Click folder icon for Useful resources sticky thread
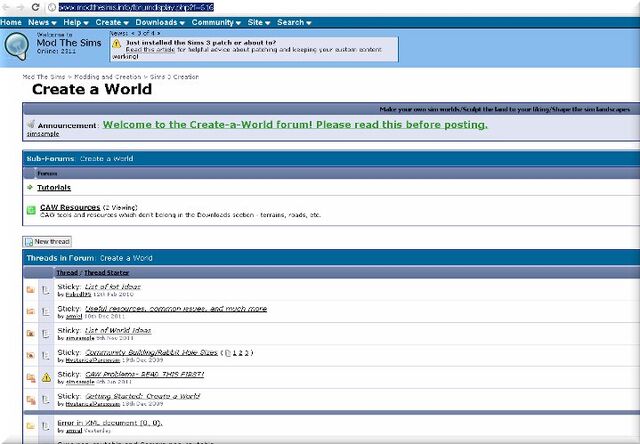This screenshot has width=640, height=444. pyautogui.click(x=31, y=312)
